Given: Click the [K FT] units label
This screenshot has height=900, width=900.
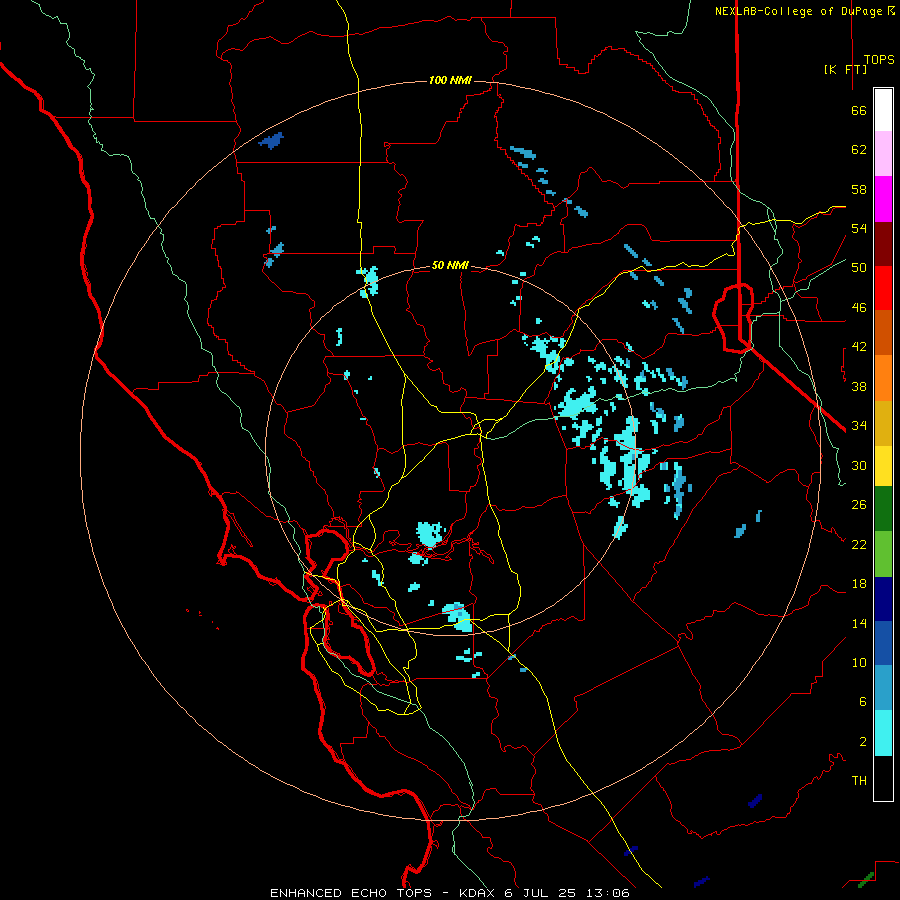Looking at the screenshot, I should (x=845, y=69).
